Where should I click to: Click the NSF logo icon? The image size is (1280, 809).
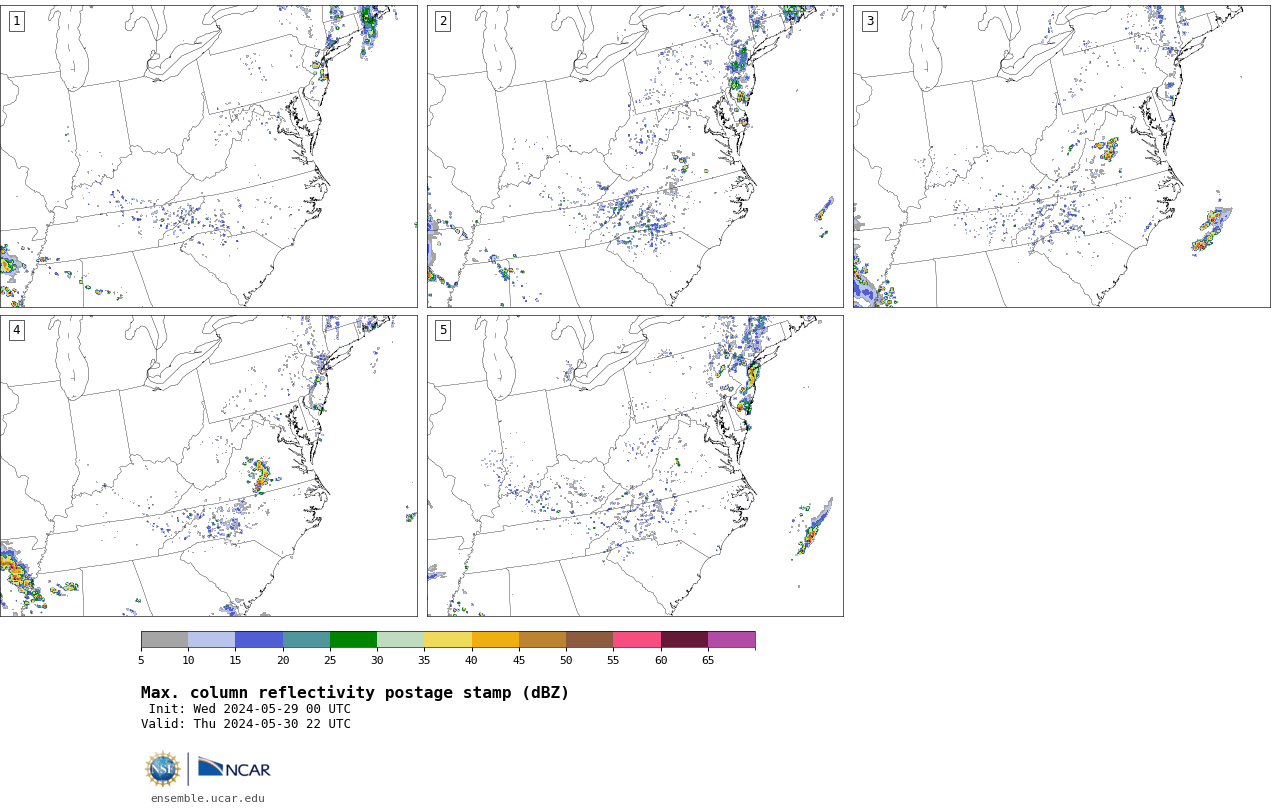click(x=163, y=769)
